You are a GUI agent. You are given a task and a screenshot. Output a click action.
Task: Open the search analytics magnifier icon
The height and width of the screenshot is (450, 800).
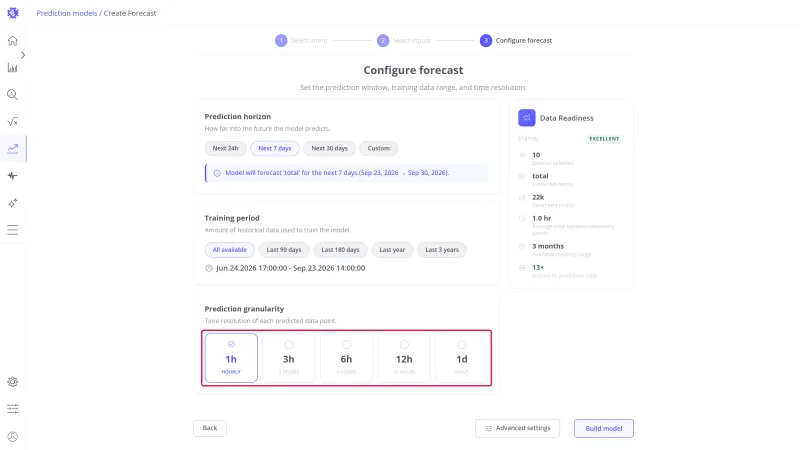(13, 94)
